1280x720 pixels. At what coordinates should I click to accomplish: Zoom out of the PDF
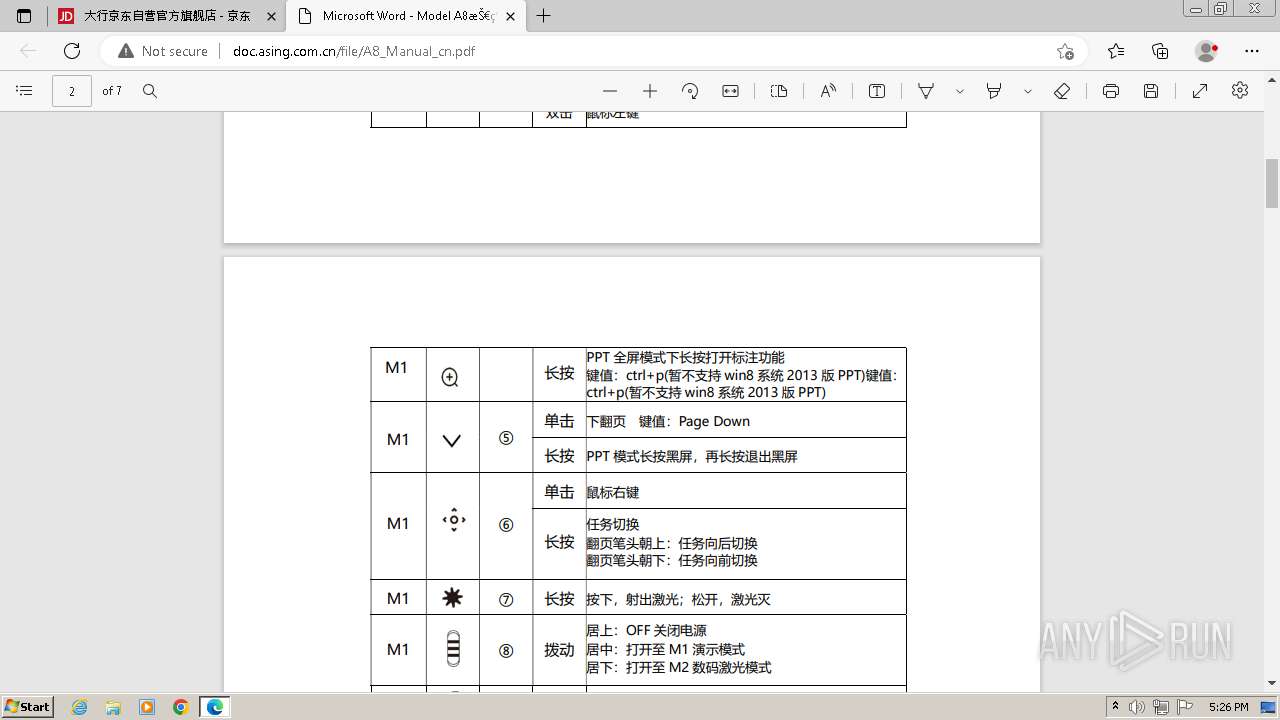tap(610, 91)
